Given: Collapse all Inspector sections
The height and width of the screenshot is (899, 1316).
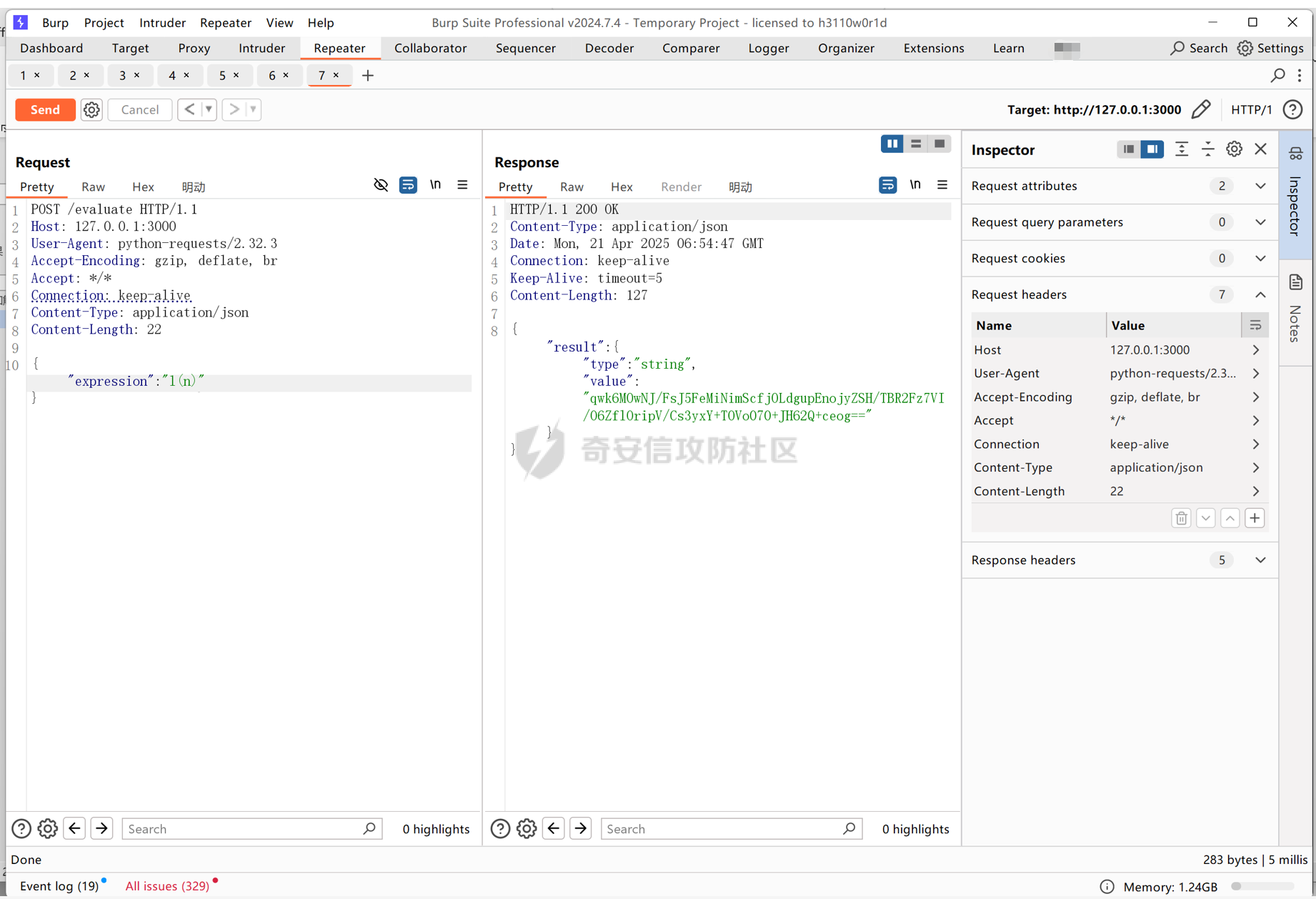Looking at the screenshot, I should pos(1207,149).
